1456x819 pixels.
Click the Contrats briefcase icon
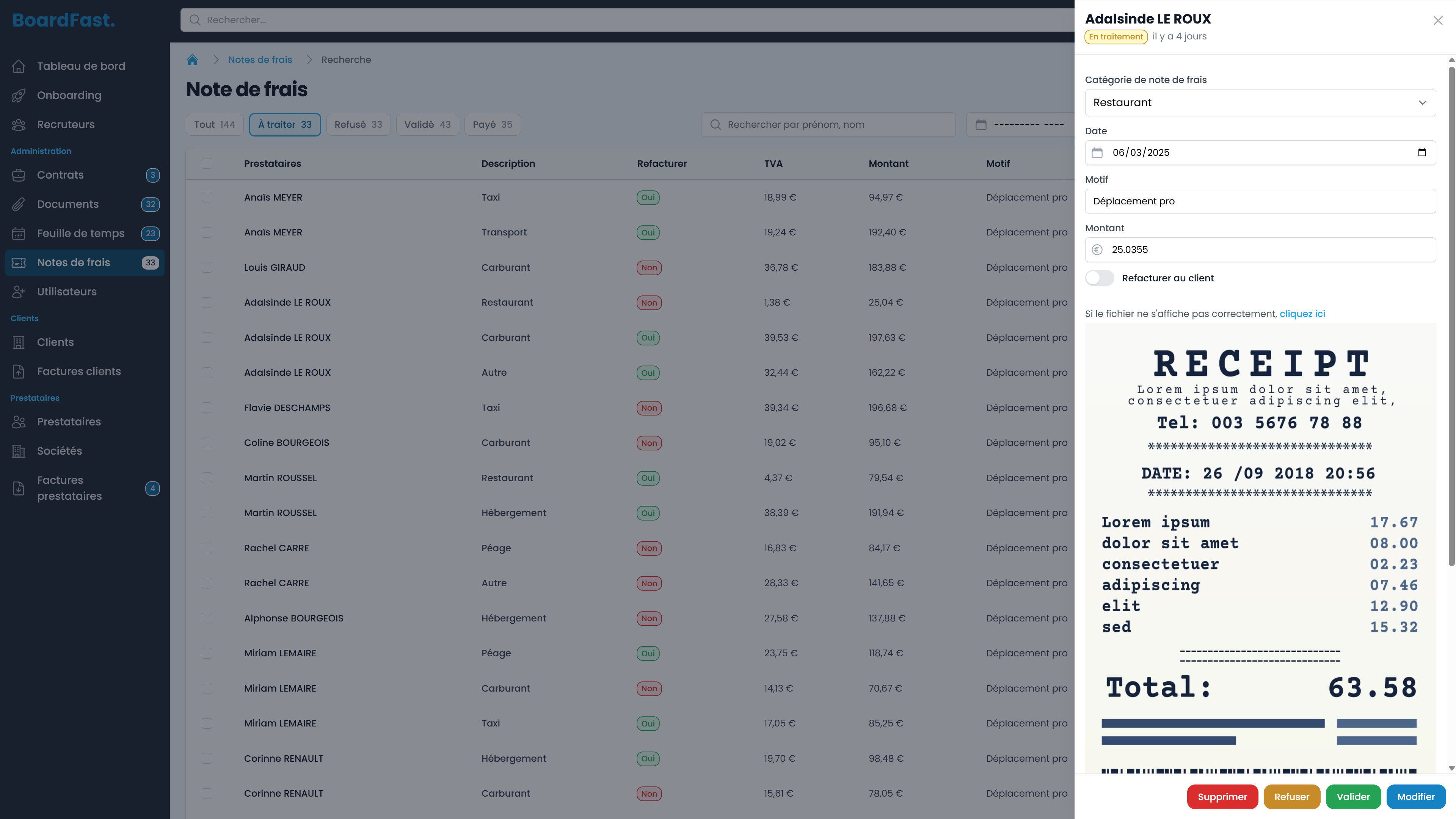(19, 175)
